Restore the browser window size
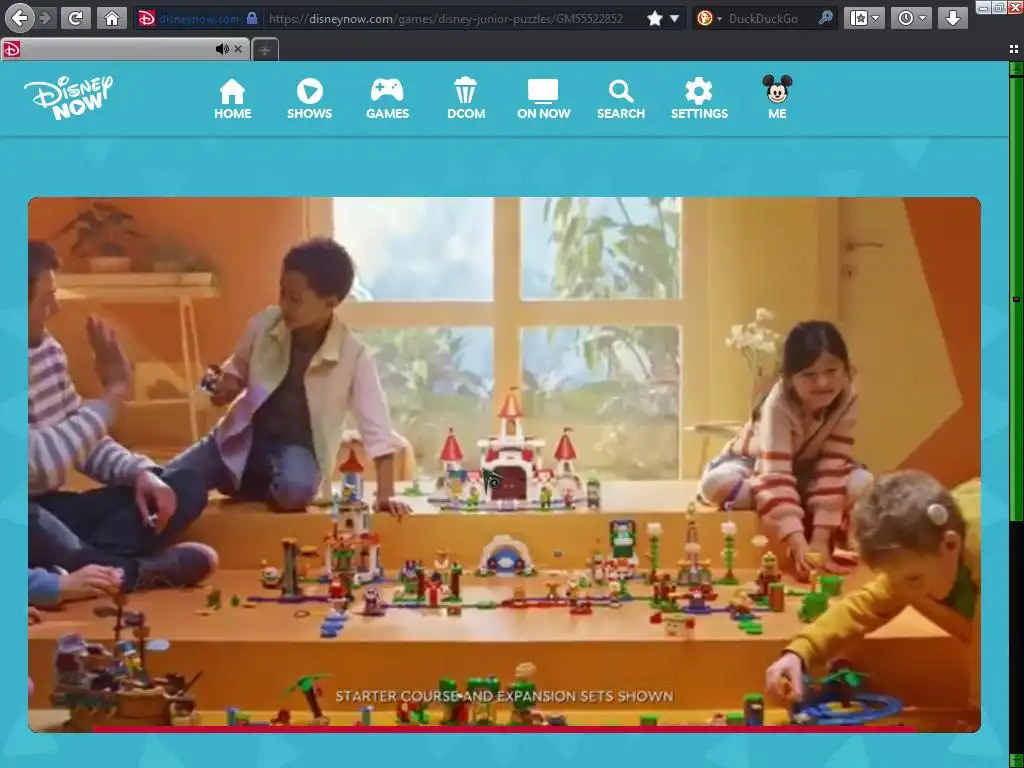The height and width of the screenshot is (768, 1024). [999, 7]
